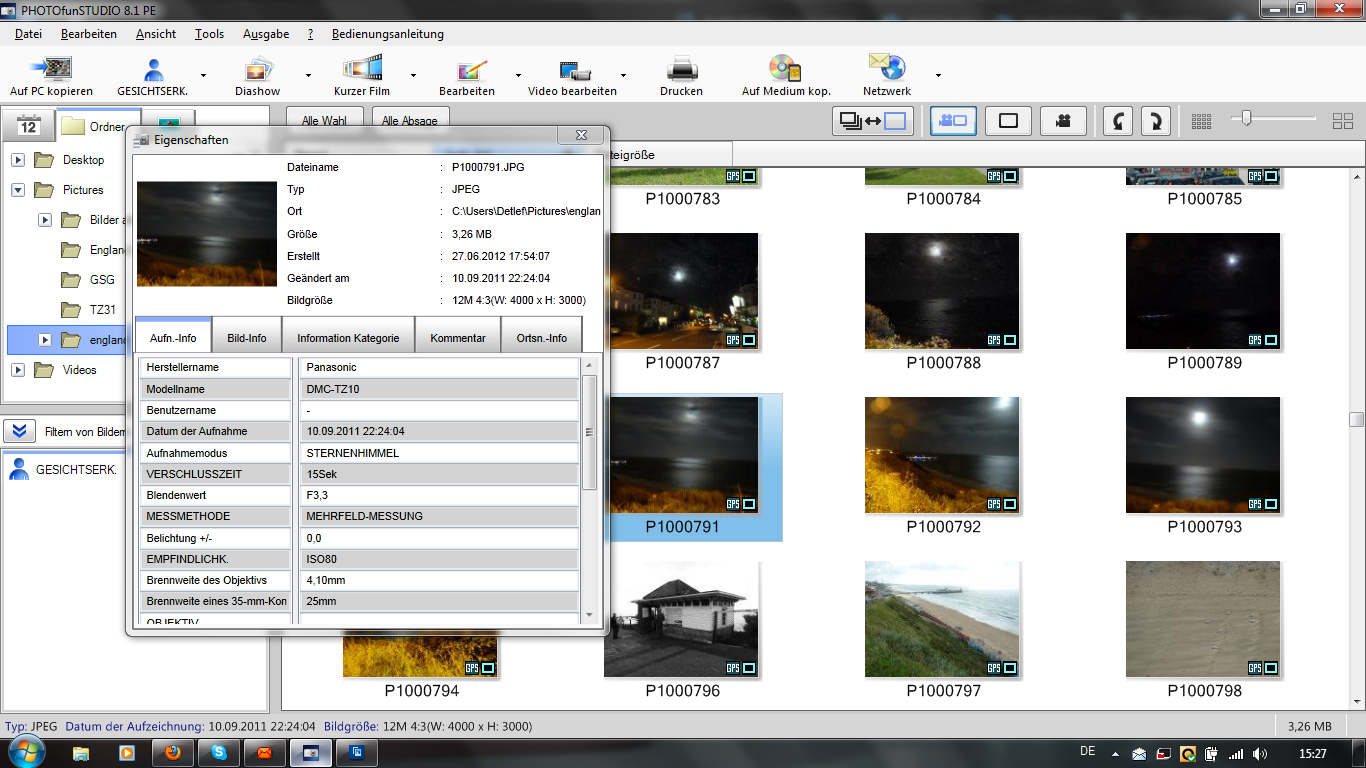Click the GPS badge on P1000788 thumbnail
The image size is (1366, 768).
pos(993,340)
